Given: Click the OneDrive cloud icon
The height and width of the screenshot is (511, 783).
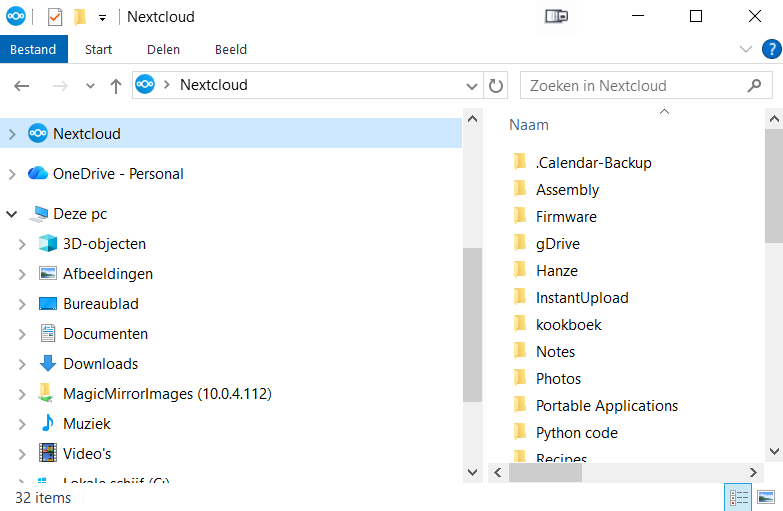Looking at the screenshot, I should [38, 174].
